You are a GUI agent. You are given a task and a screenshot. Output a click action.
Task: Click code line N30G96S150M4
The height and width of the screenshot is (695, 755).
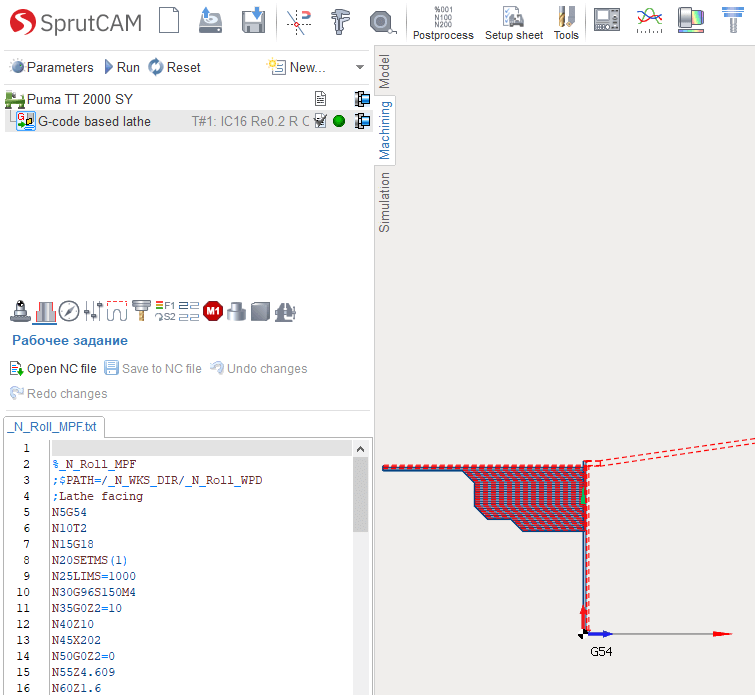click(x=93, y=592)
